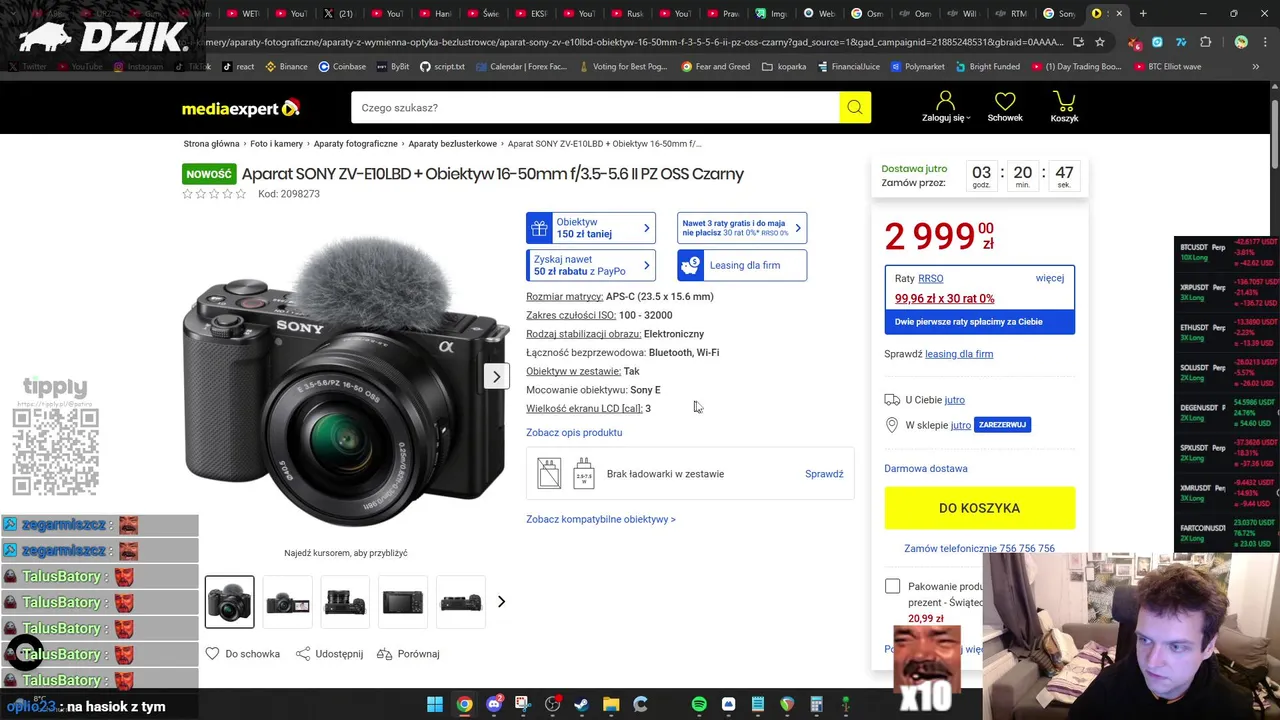The width and height of the screenshot is (1280, 720).
Task: Click the mediaexpert logo
Action: 240,108
